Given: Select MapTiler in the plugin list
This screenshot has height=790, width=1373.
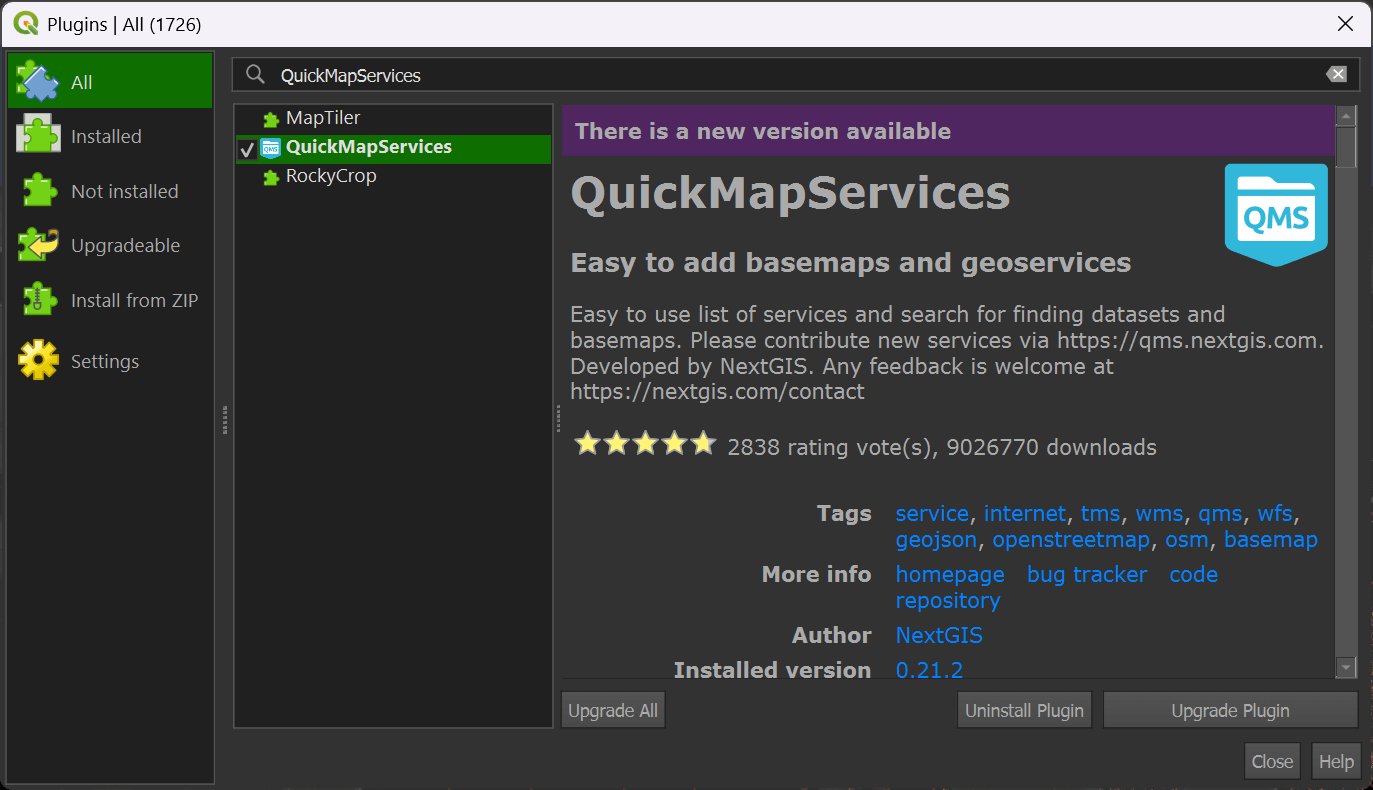Looking at the screenshot, I should point(393,119).
